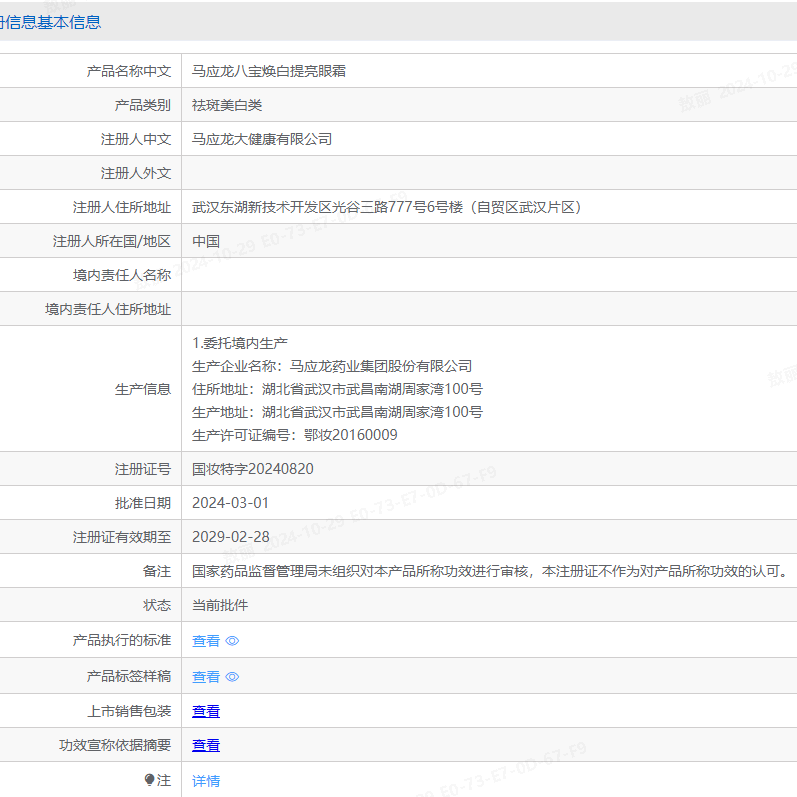
Task: Select expiry date 2029-02-28
Action: pyautogui.click(x=231, y=537)
